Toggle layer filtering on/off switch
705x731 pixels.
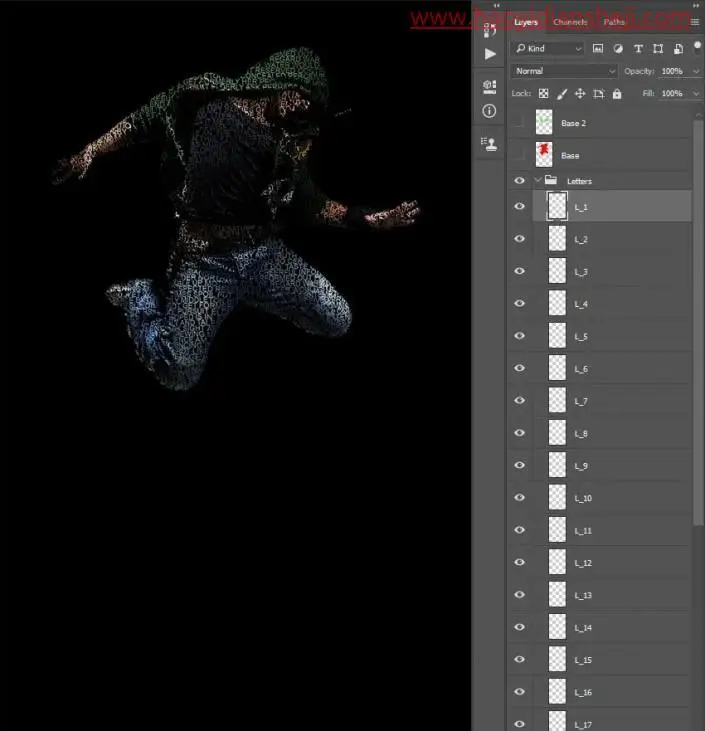tap(698, 46)
